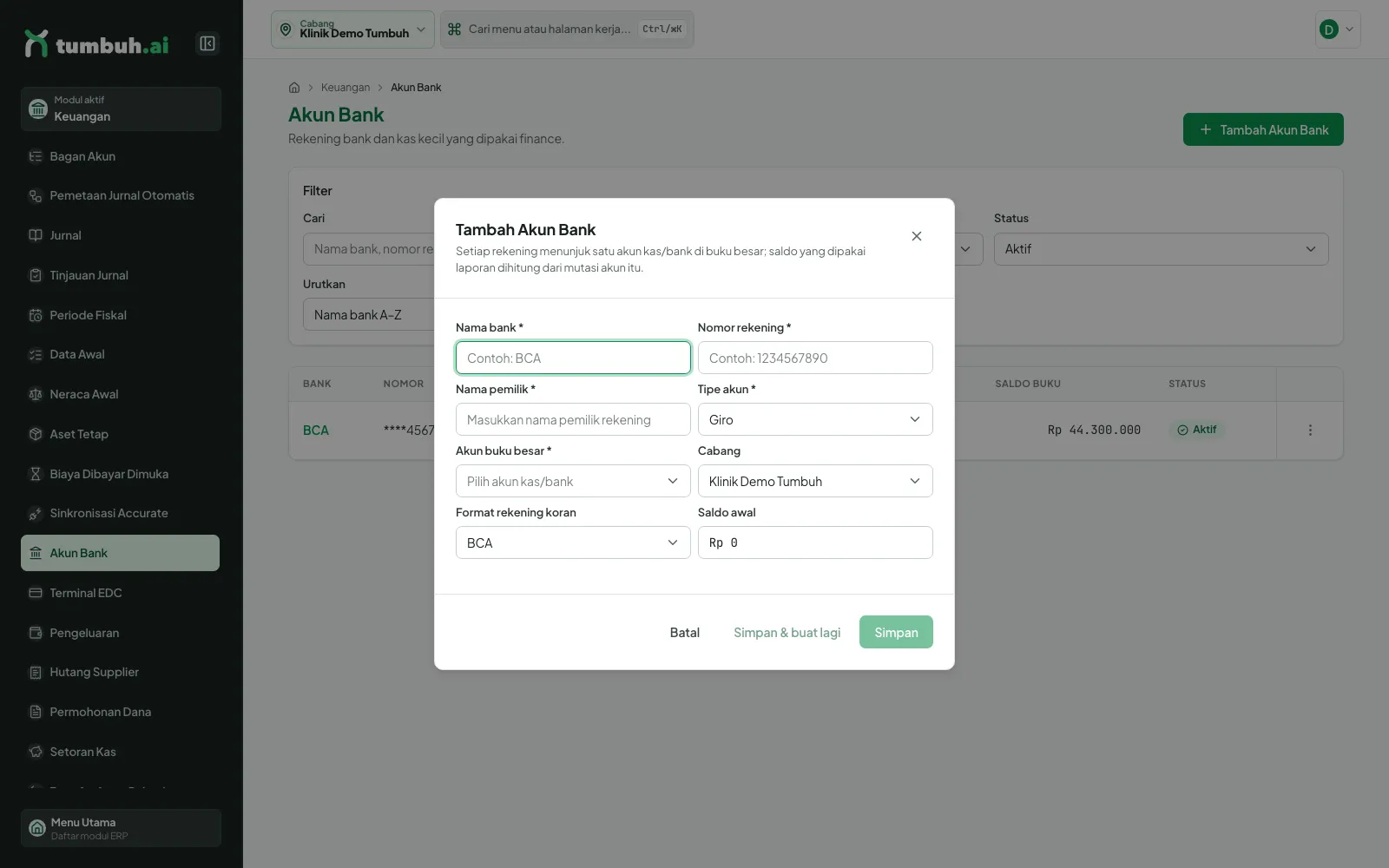1389x868 pixels.
Task: Open the user avatar menu
Action: 1338,30
